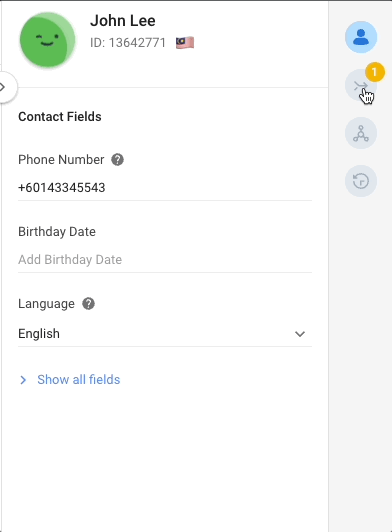
Task: Click the Birthday Date field label
Action: coord(57,232)
